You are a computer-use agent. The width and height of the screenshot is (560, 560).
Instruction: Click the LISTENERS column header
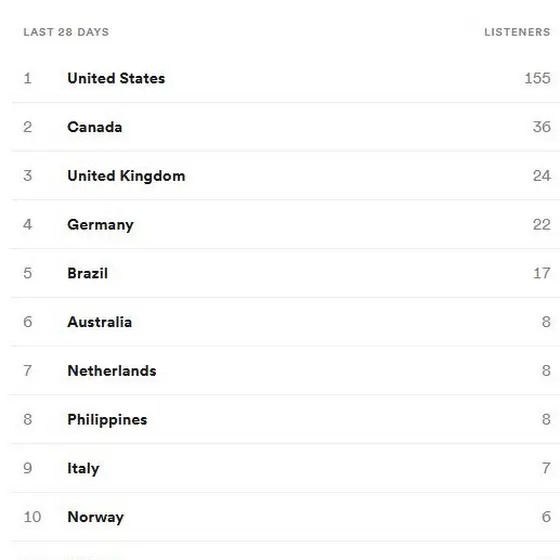pyautogui.click(x=517, y=32)
